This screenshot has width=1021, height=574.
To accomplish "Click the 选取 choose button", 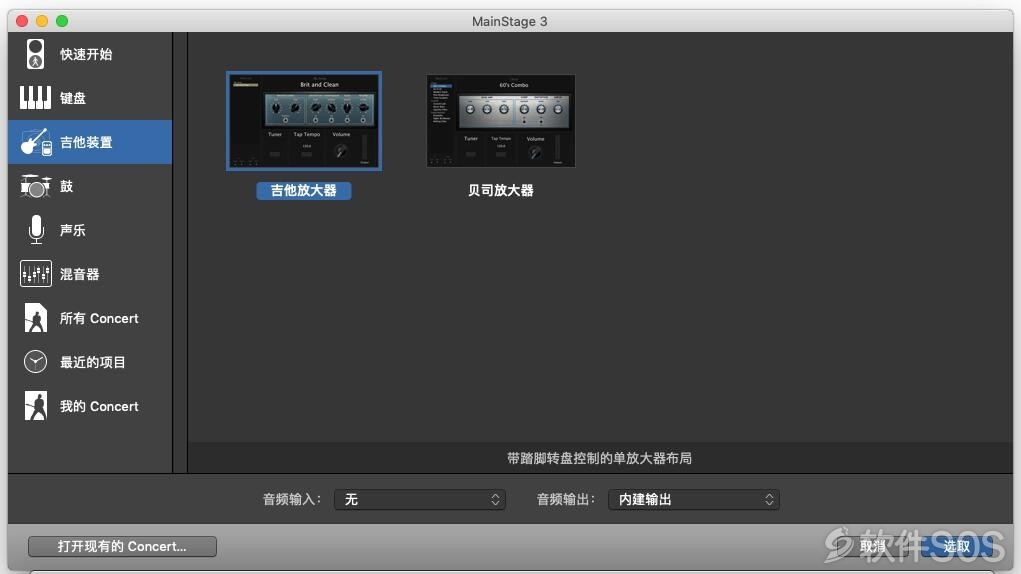I will point(957,546).
